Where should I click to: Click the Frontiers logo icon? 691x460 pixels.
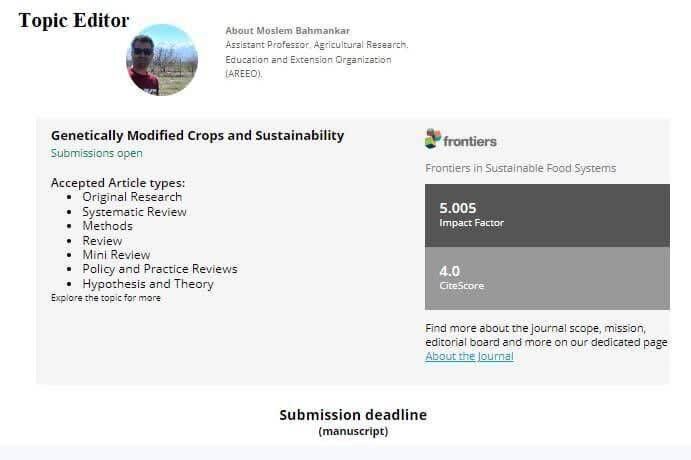(433, 139)
